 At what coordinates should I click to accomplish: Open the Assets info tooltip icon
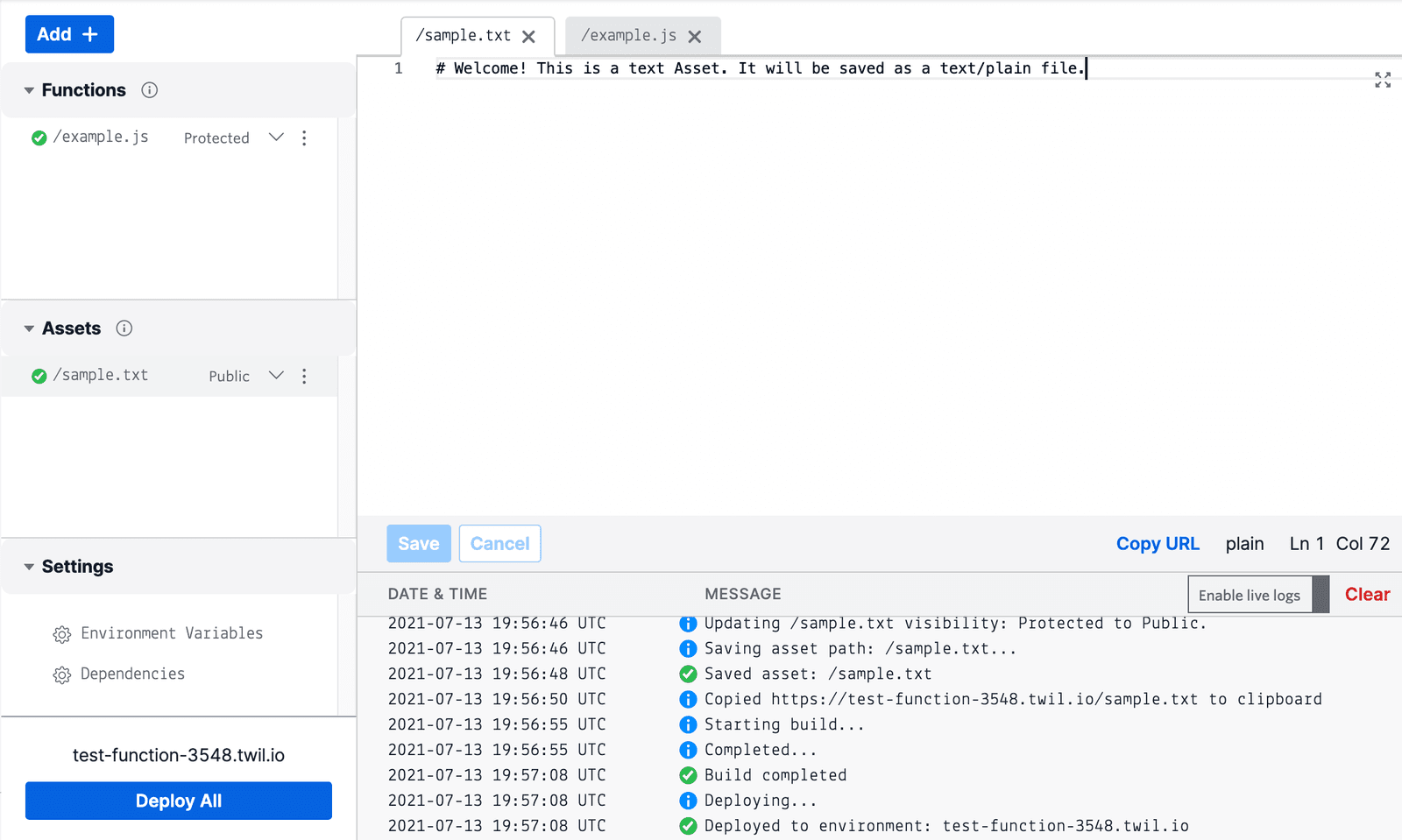point(124,328)
